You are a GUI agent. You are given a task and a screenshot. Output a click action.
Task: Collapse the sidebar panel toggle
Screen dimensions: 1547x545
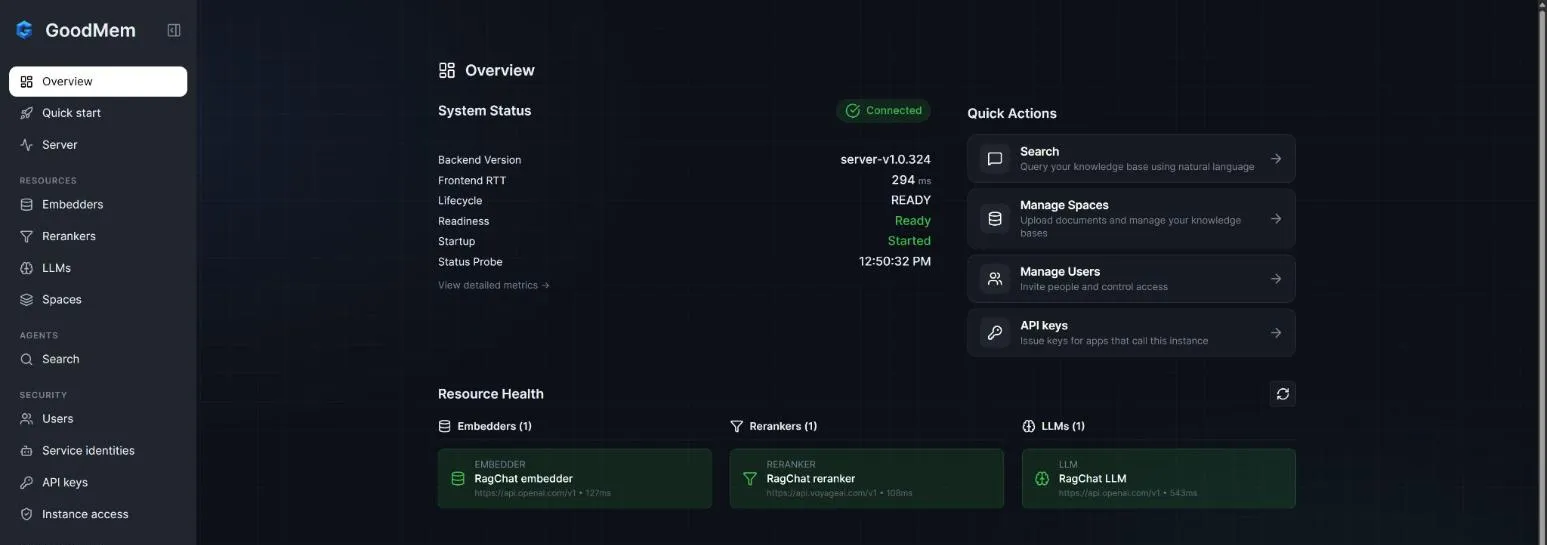(x=174, y=30)
